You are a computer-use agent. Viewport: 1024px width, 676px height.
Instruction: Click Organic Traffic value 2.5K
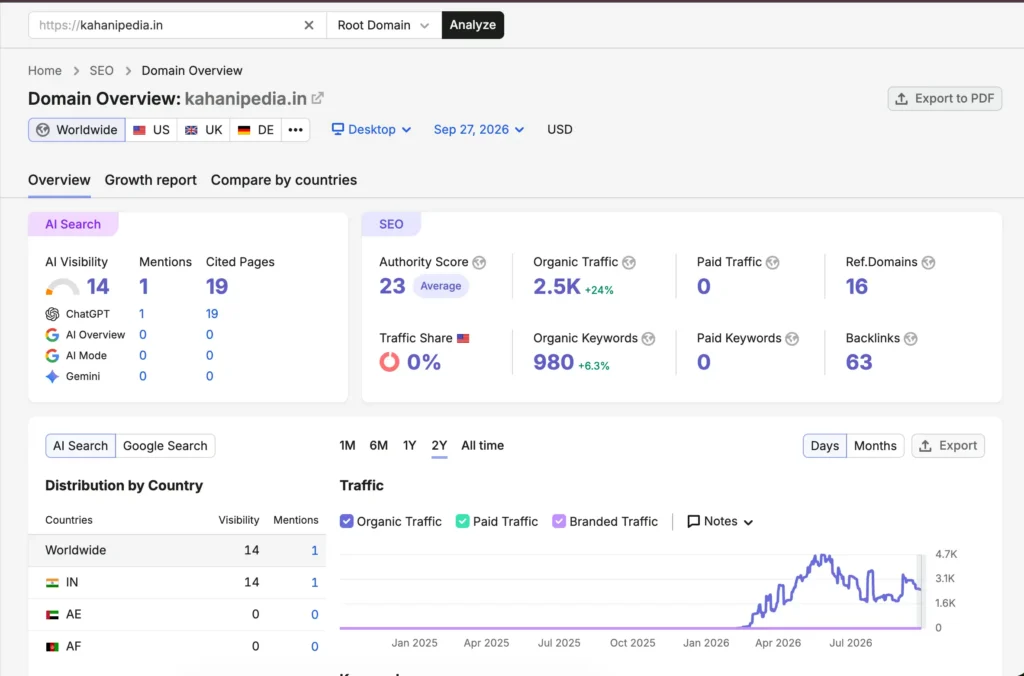click(556, 287)
